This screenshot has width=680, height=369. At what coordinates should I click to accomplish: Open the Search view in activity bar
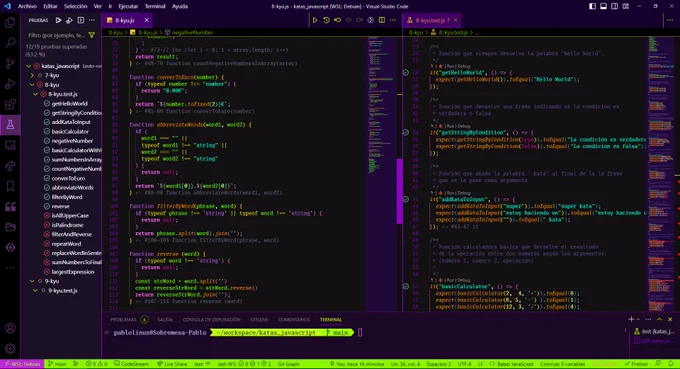(10, 42)
